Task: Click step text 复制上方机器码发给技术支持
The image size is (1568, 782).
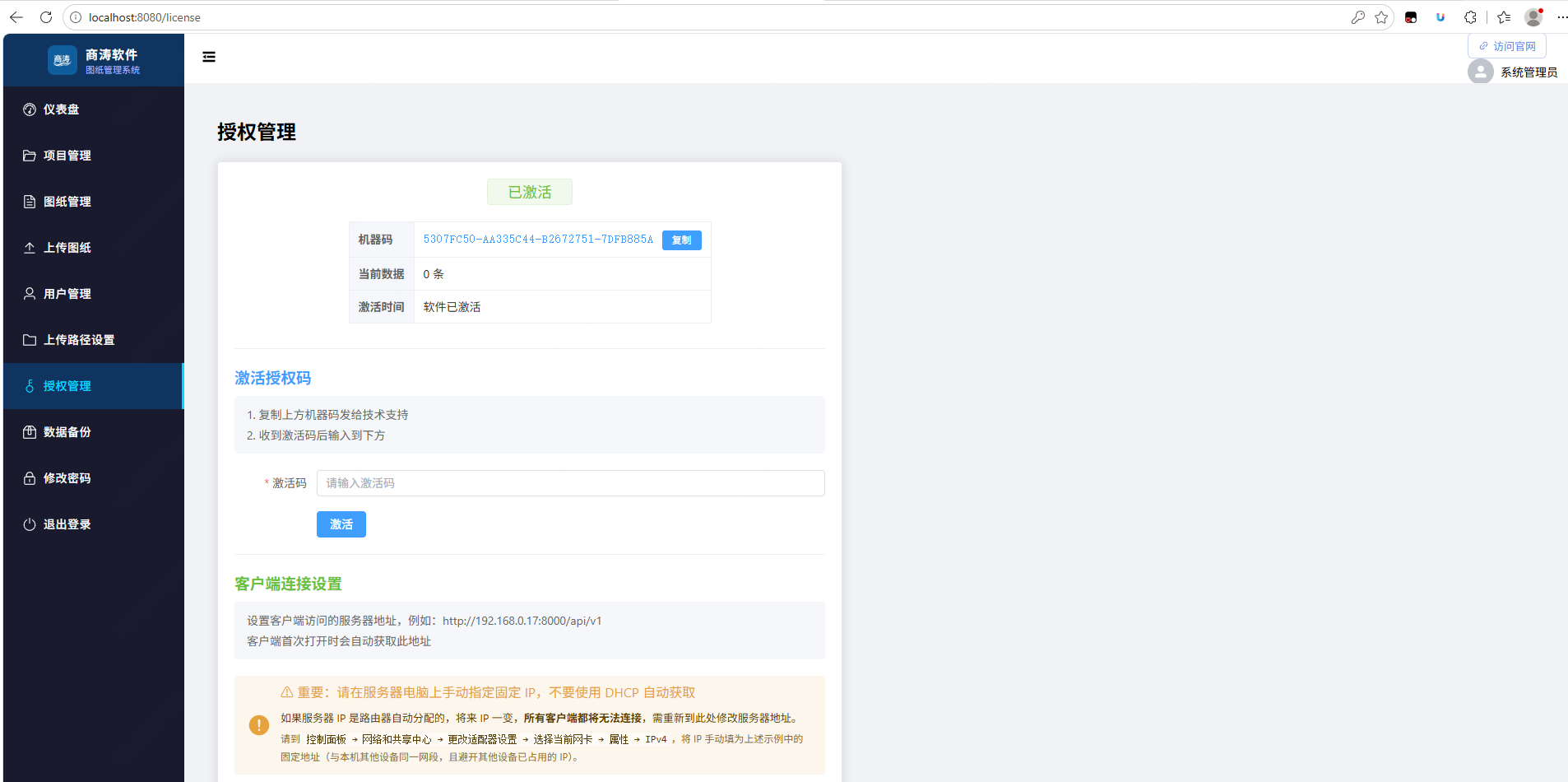Action: point(333,415)
